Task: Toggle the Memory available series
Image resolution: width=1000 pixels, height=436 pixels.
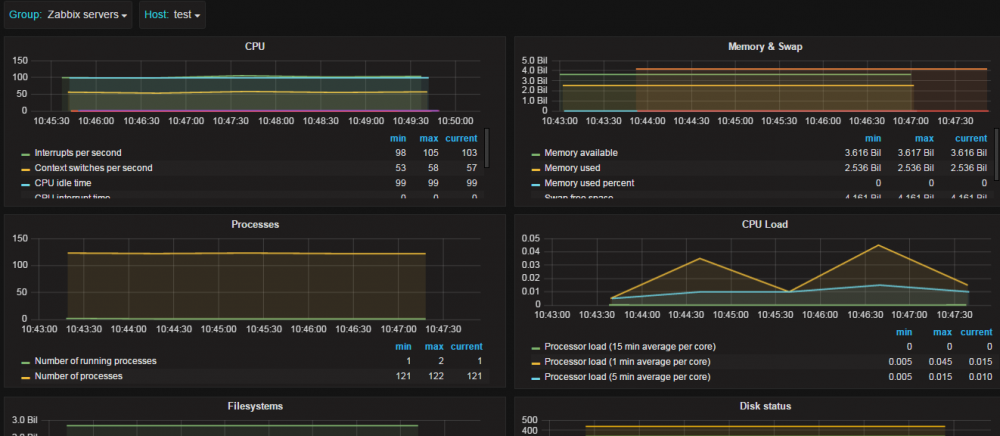Action: pos(580,153)
